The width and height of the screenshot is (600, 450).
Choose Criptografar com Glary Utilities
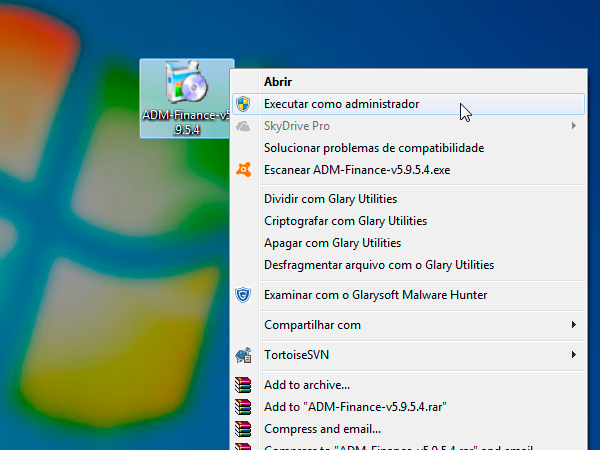(x=408, y=221)
